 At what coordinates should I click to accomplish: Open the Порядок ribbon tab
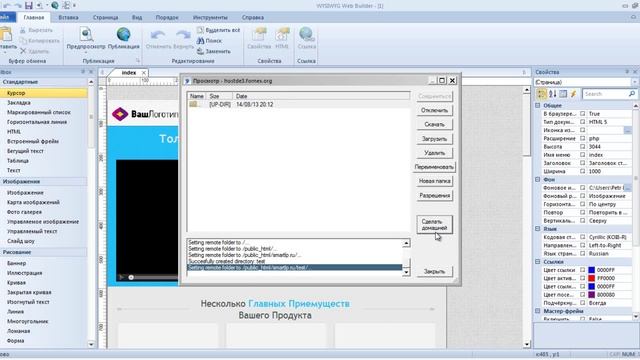167,18
